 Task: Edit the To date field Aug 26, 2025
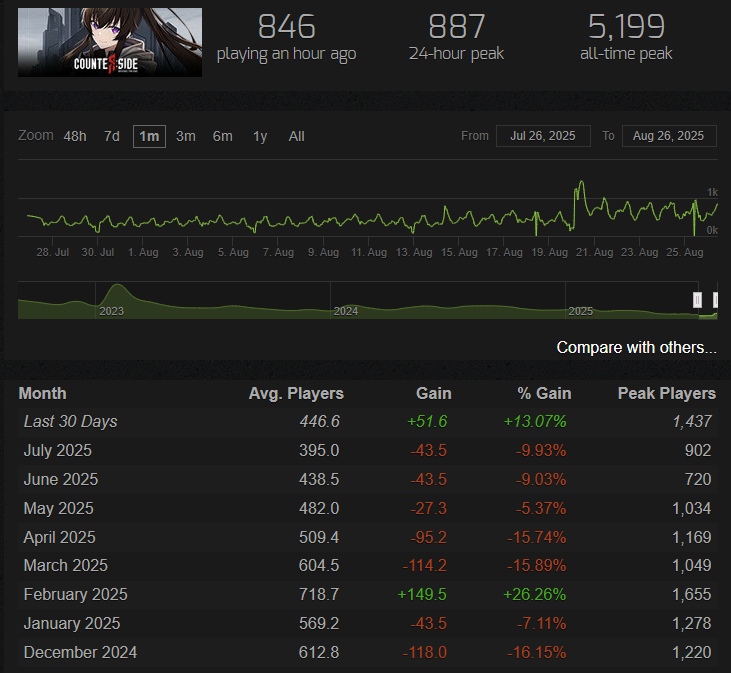point(669,136)
